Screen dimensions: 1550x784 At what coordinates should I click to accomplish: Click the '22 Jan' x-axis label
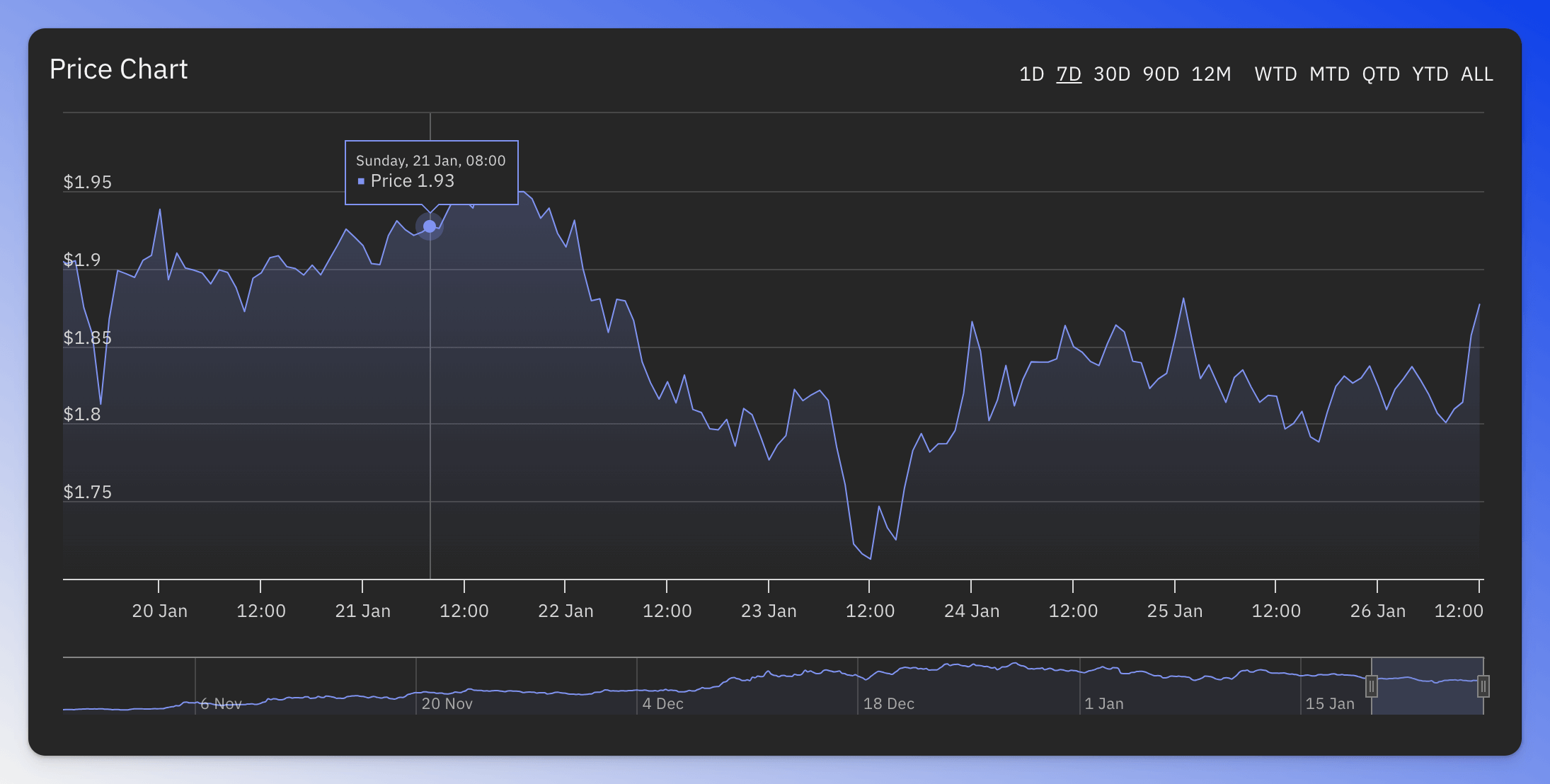point(566,611)
